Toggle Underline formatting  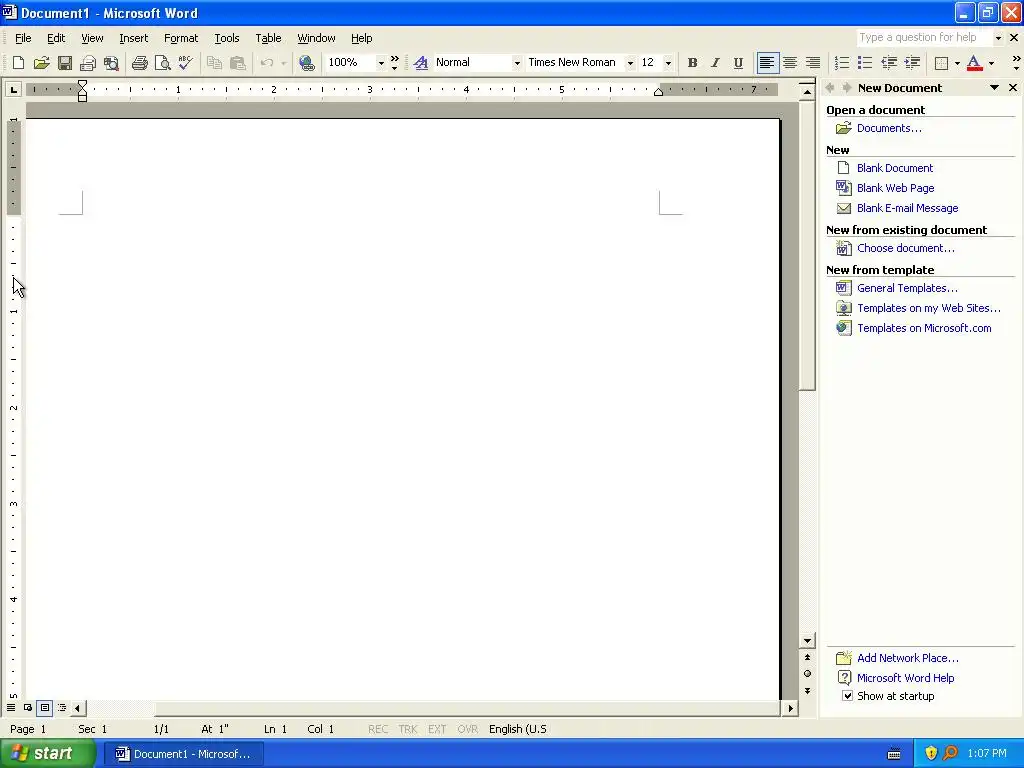coord(738,63)
